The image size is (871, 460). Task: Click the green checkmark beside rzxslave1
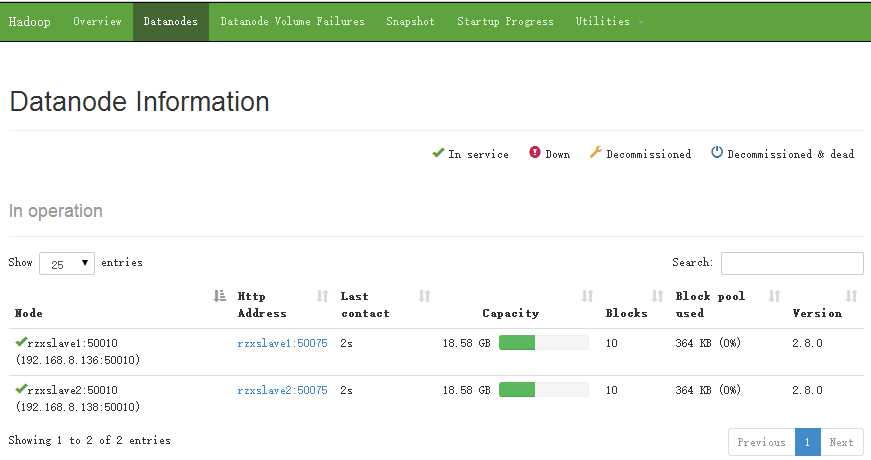(x=21, y=342)
